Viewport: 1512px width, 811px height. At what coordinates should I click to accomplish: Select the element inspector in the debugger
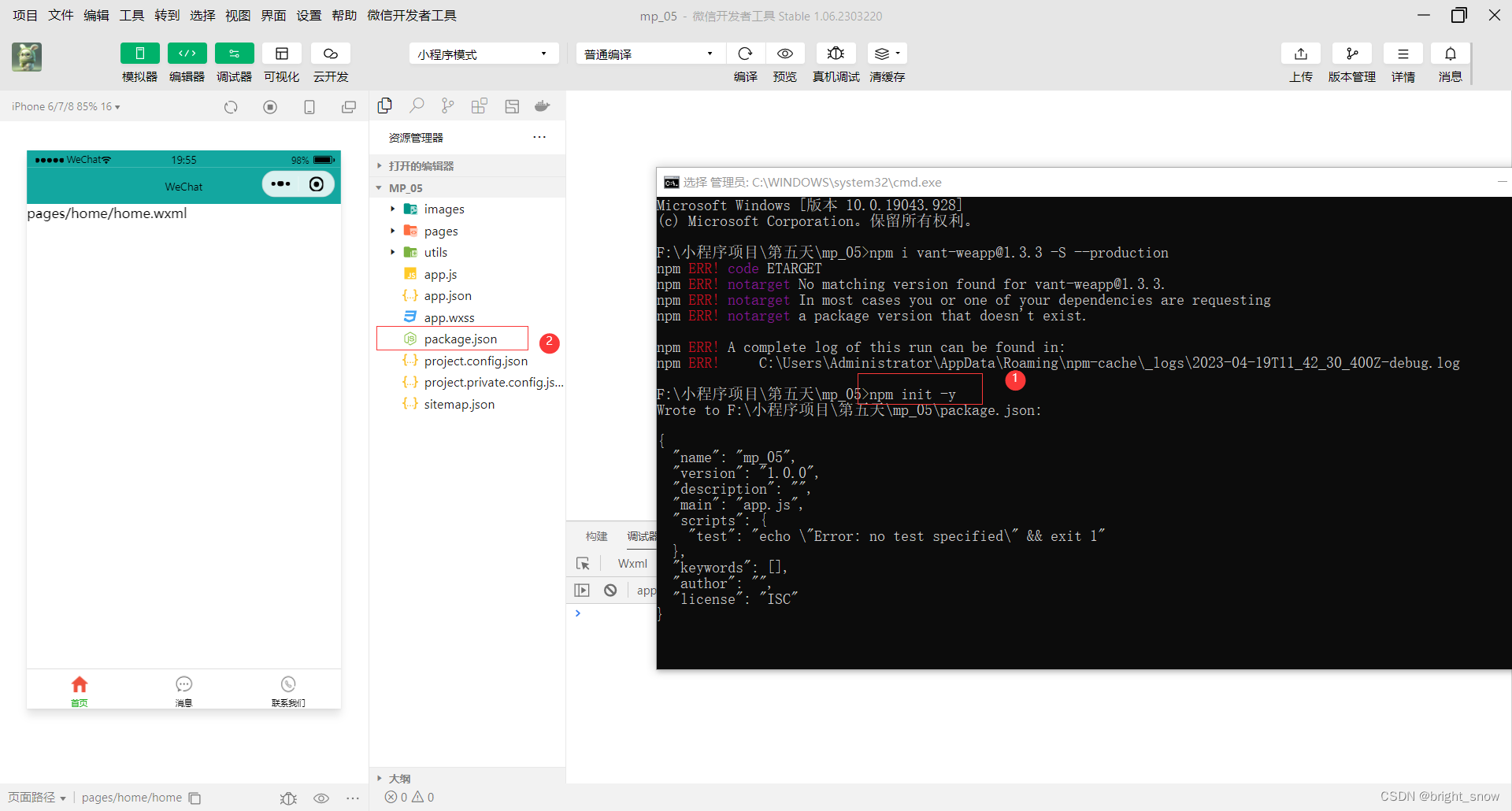tap(583, 564)
